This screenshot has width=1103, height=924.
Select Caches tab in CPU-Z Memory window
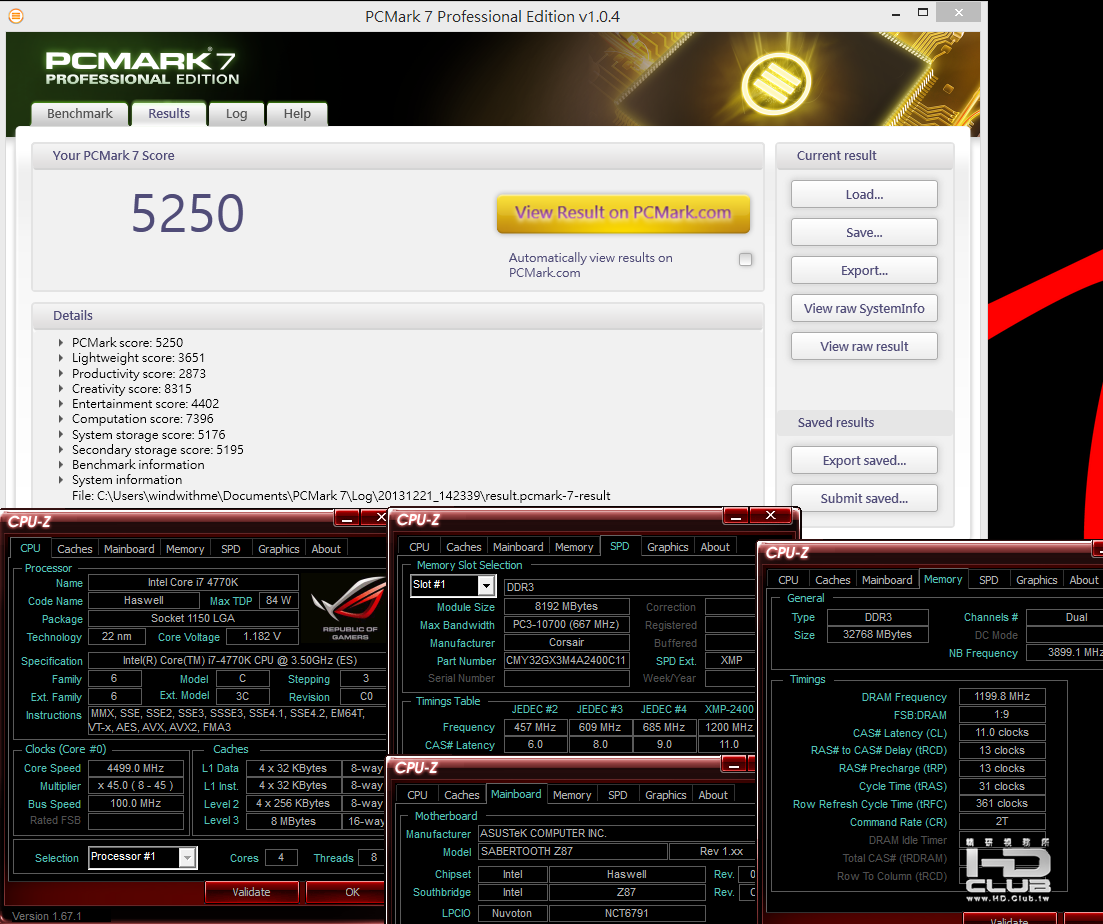click(833, 580)
